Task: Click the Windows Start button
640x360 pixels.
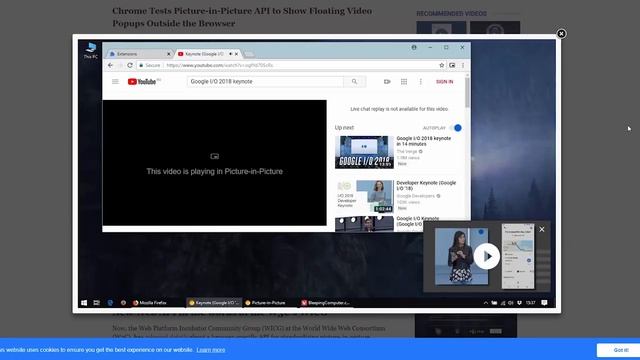Action: 84,303
